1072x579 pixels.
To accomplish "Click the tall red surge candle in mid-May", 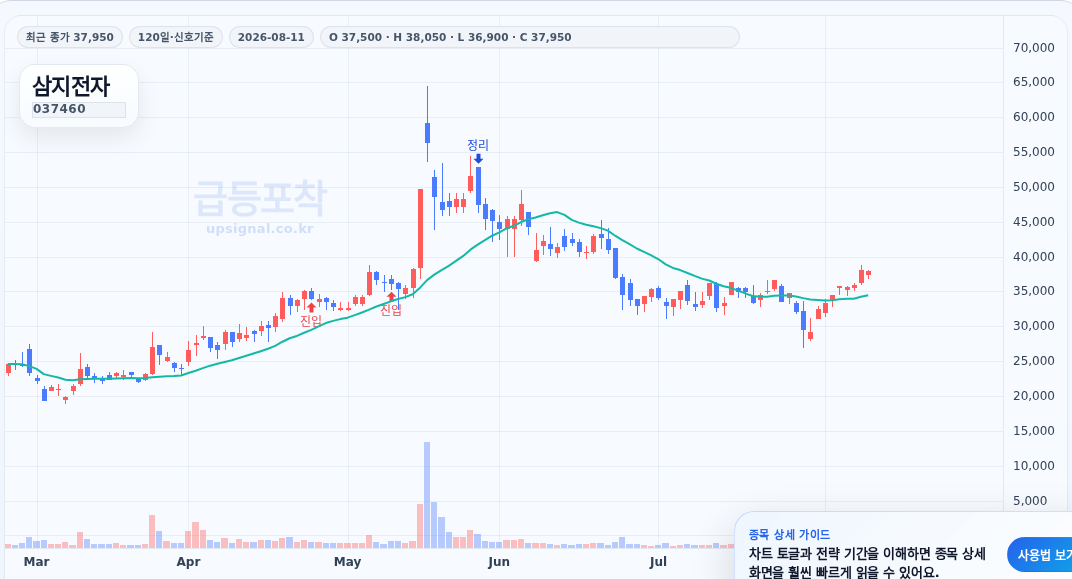I will pyautogui.click(x=420, y=229).
